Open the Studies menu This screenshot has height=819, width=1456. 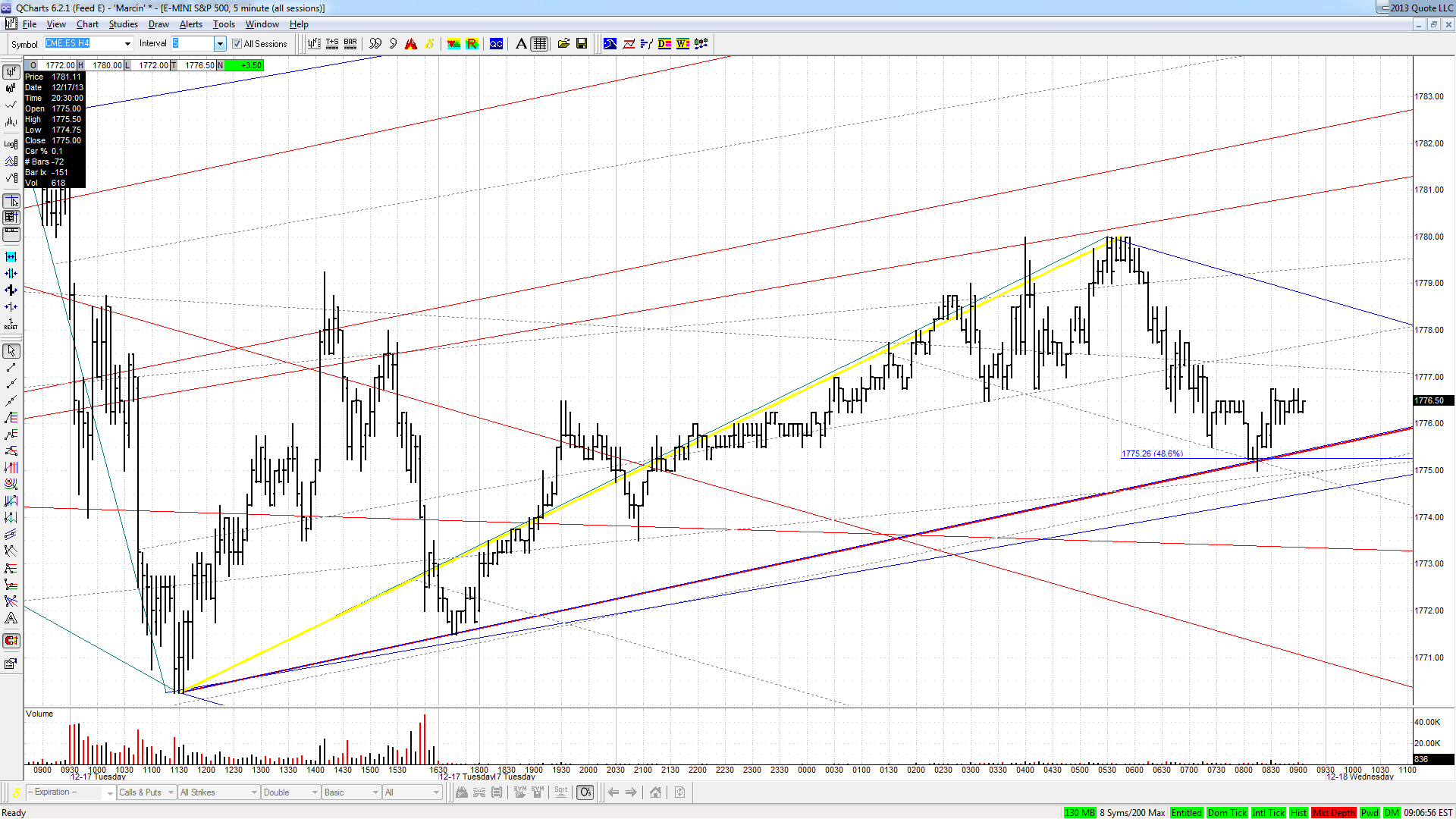(123, 24)
